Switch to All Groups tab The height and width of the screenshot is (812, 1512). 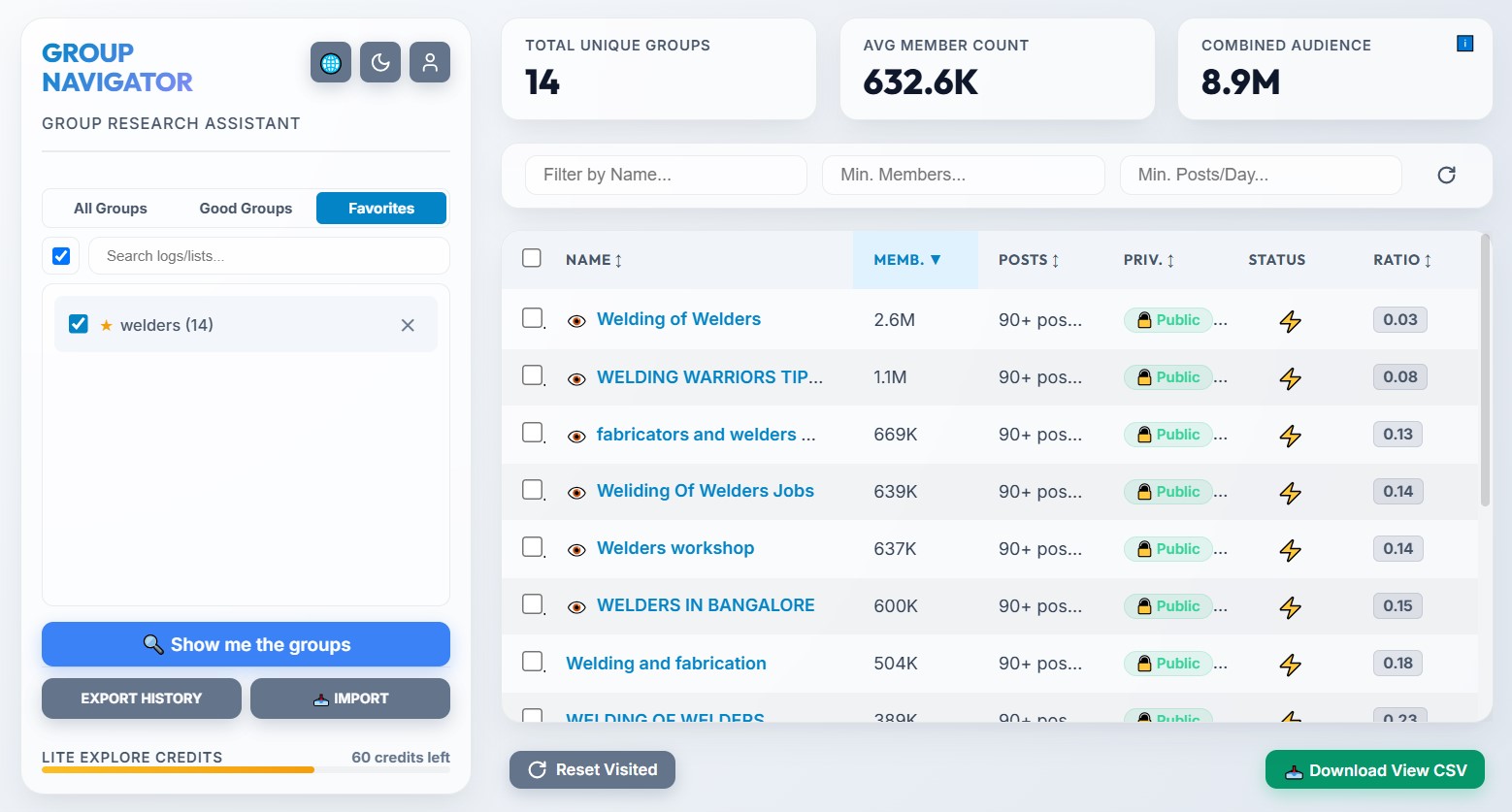pos(111,209)
